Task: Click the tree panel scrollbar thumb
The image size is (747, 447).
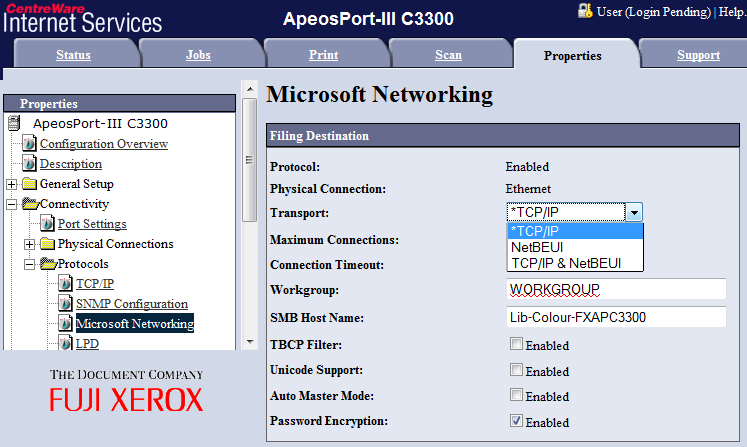Action: click(x=249, y=160)
